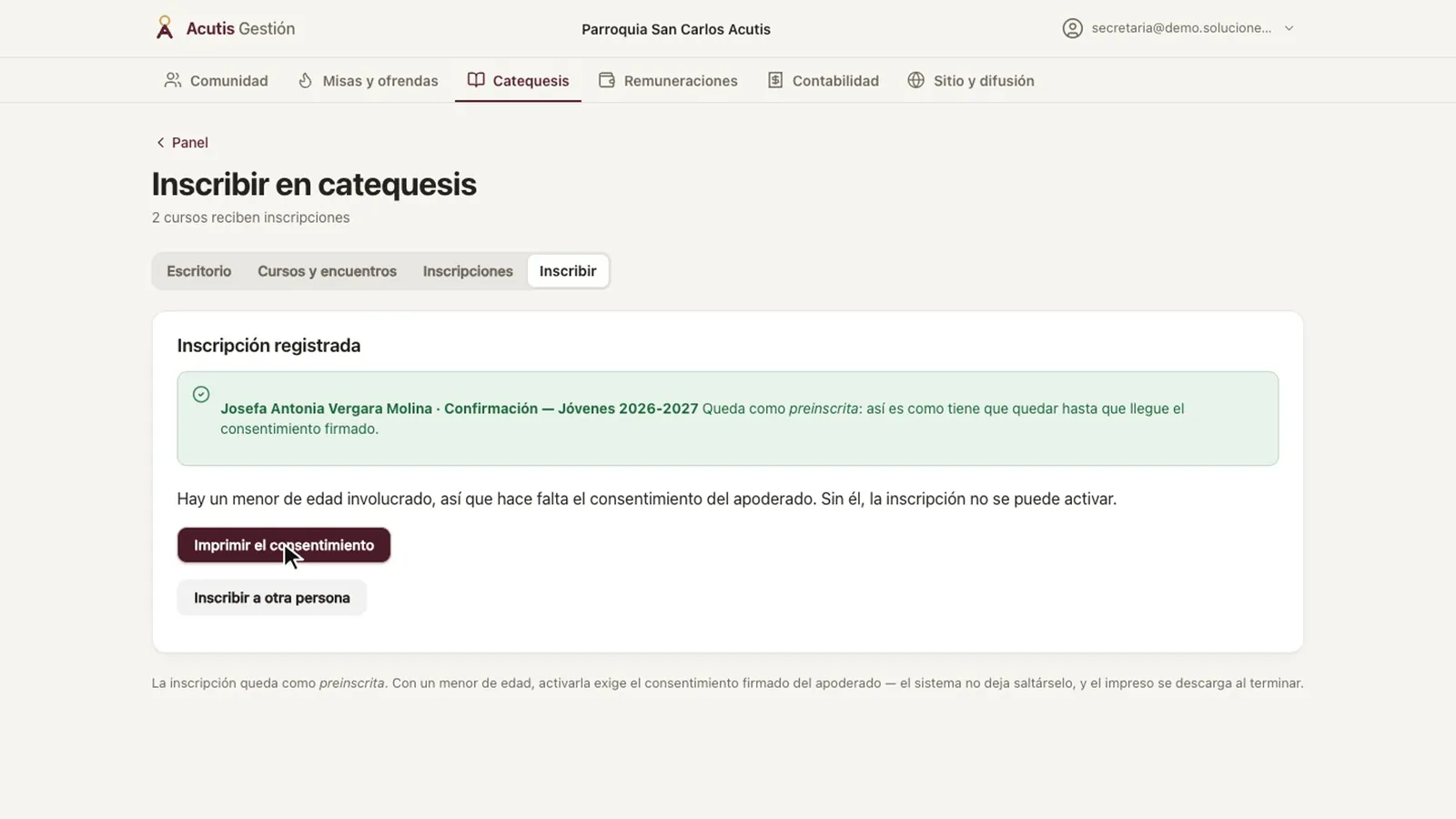Screen dimensions: 1456x819
Task: Click the user account avatar icon
Action: [1073, 28]
